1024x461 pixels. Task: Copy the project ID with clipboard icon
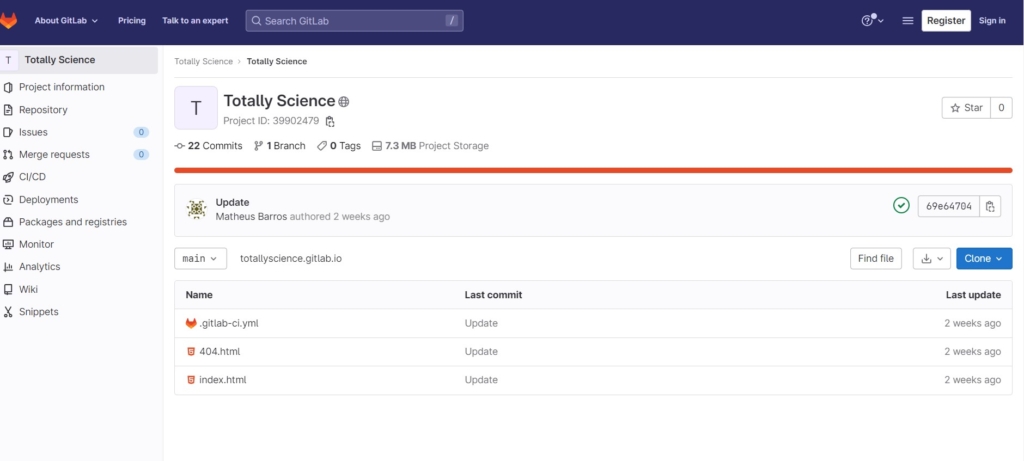tap(330, 121)
